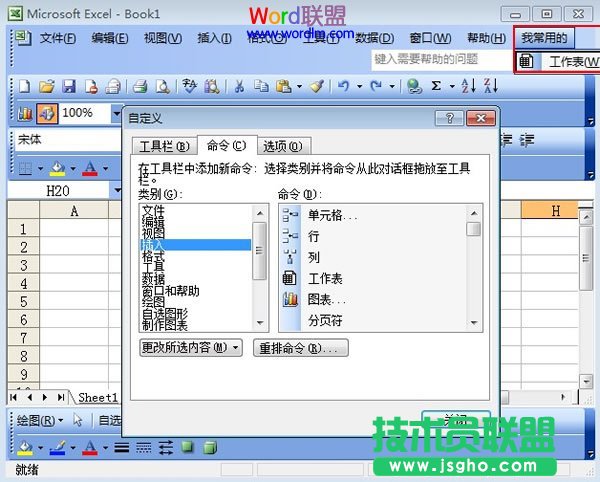Click the Undo arrow icon
The height and width of the screenshot is (482, 600).
343,87
